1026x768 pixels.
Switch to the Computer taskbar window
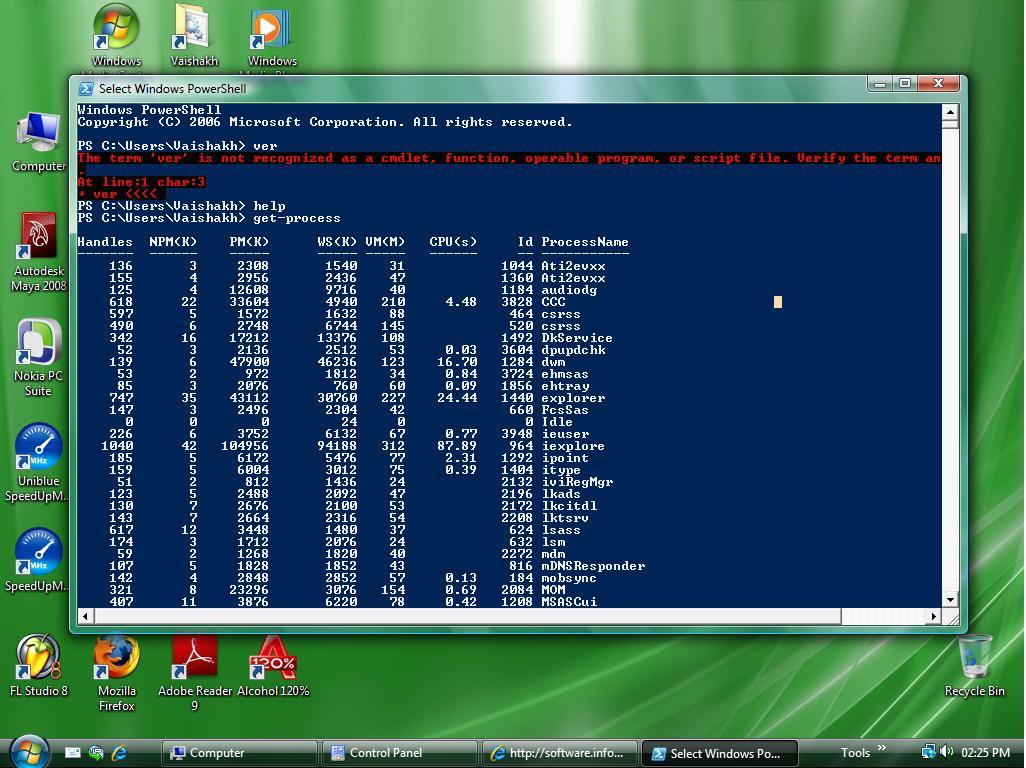pos(239,753)
